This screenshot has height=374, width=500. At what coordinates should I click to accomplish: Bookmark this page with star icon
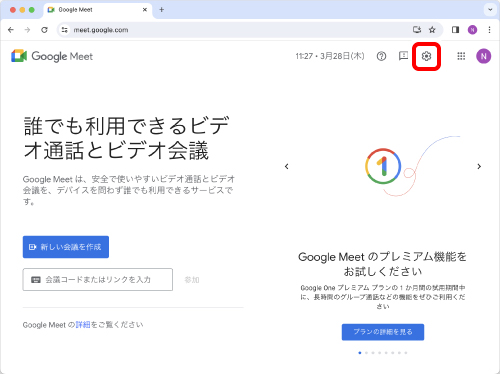coord(432,30)
